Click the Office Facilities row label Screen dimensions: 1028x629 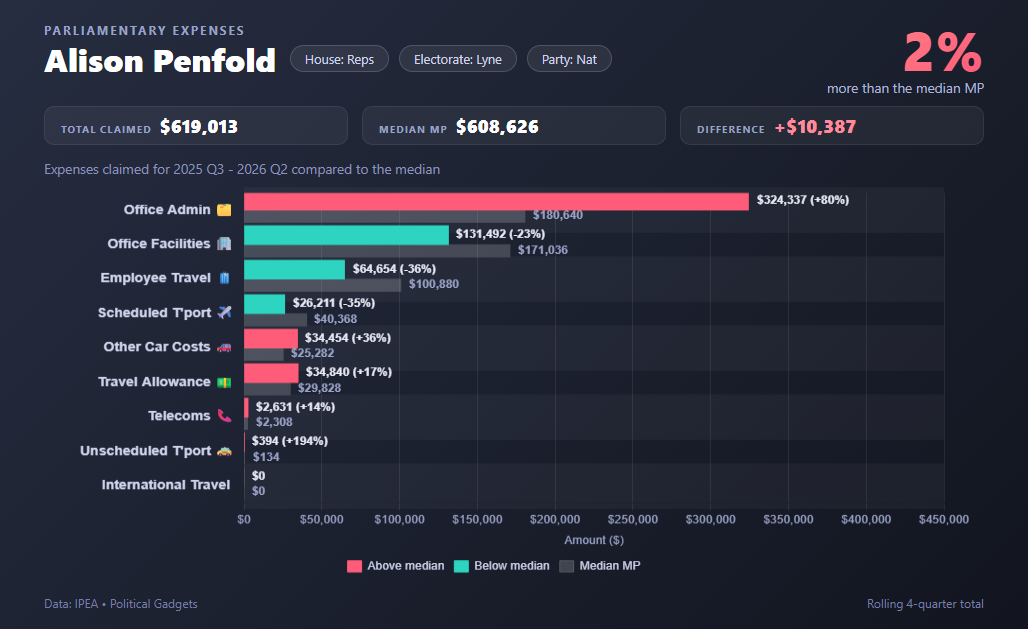coord(159,244)
